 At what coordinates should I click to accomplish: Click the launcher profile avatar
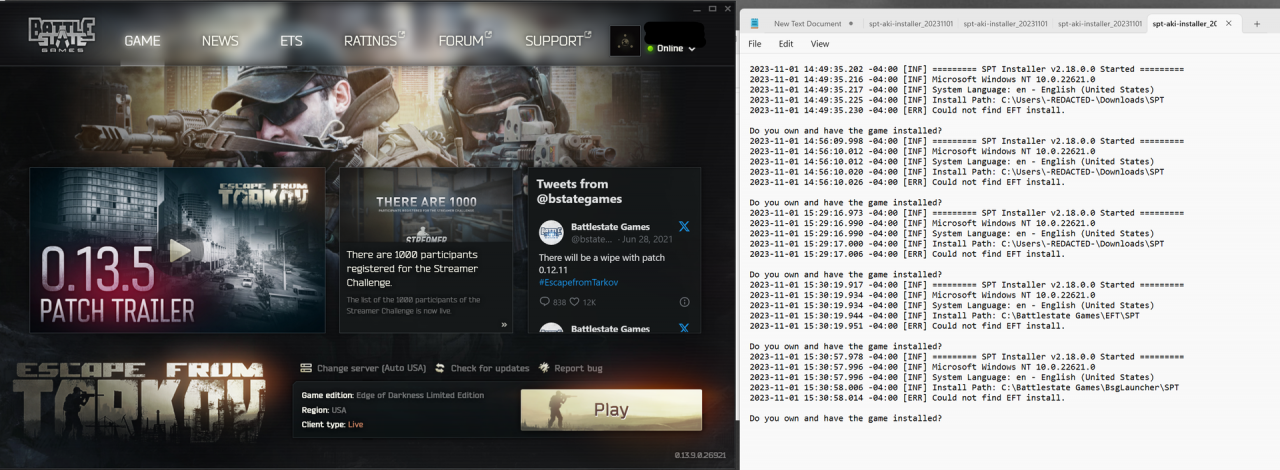pyautogui.click(x=625, y=40)
